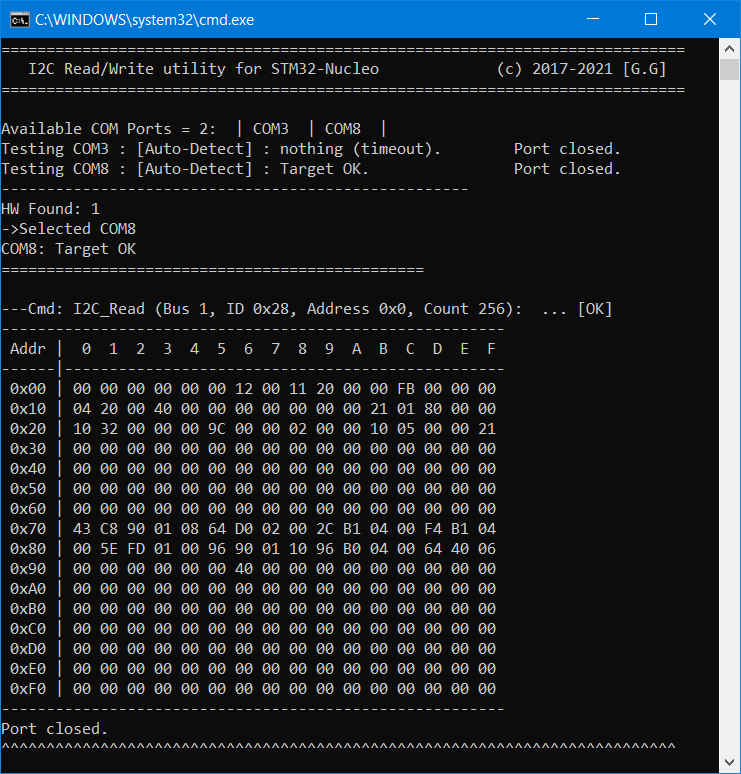Image resolution: width=741 pixels, height=774 pixels.
Task: Click column header 'F' in hex table
Action: pos(491,349)
